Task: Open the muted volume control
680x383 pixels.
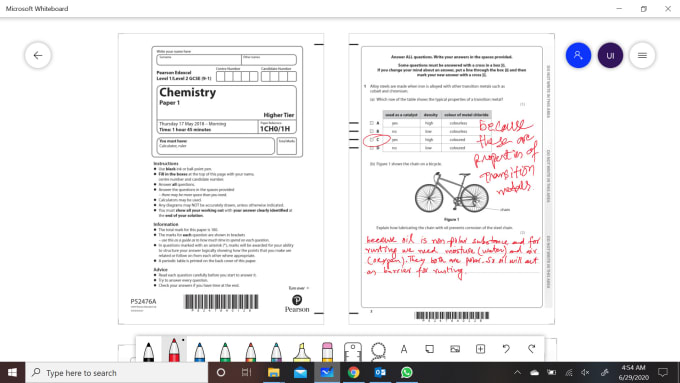Action: 585,373
